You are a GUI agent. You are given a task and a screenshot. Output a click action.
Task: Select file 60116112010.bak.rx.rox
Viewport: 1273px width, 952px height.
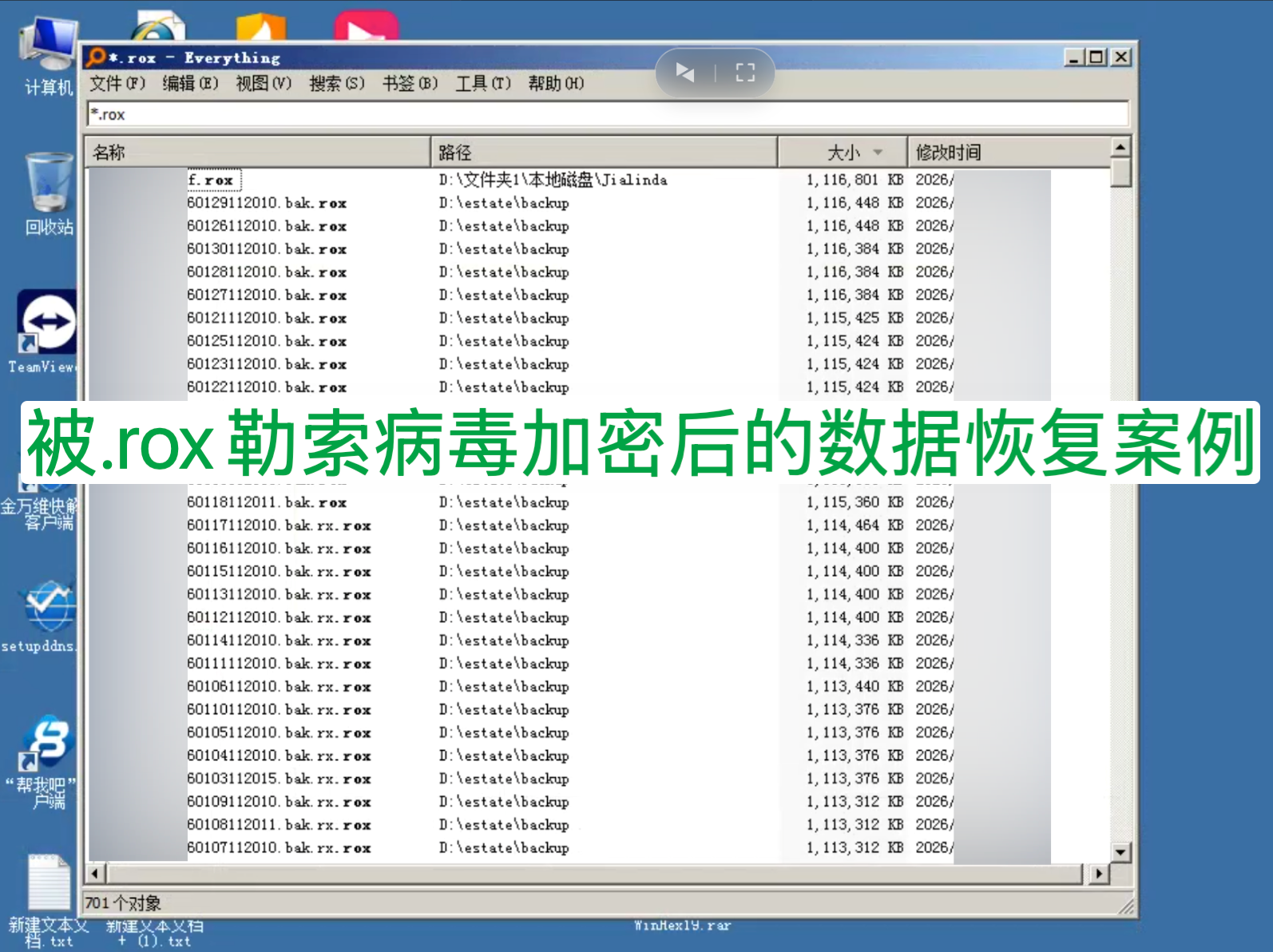click(279, 549)
